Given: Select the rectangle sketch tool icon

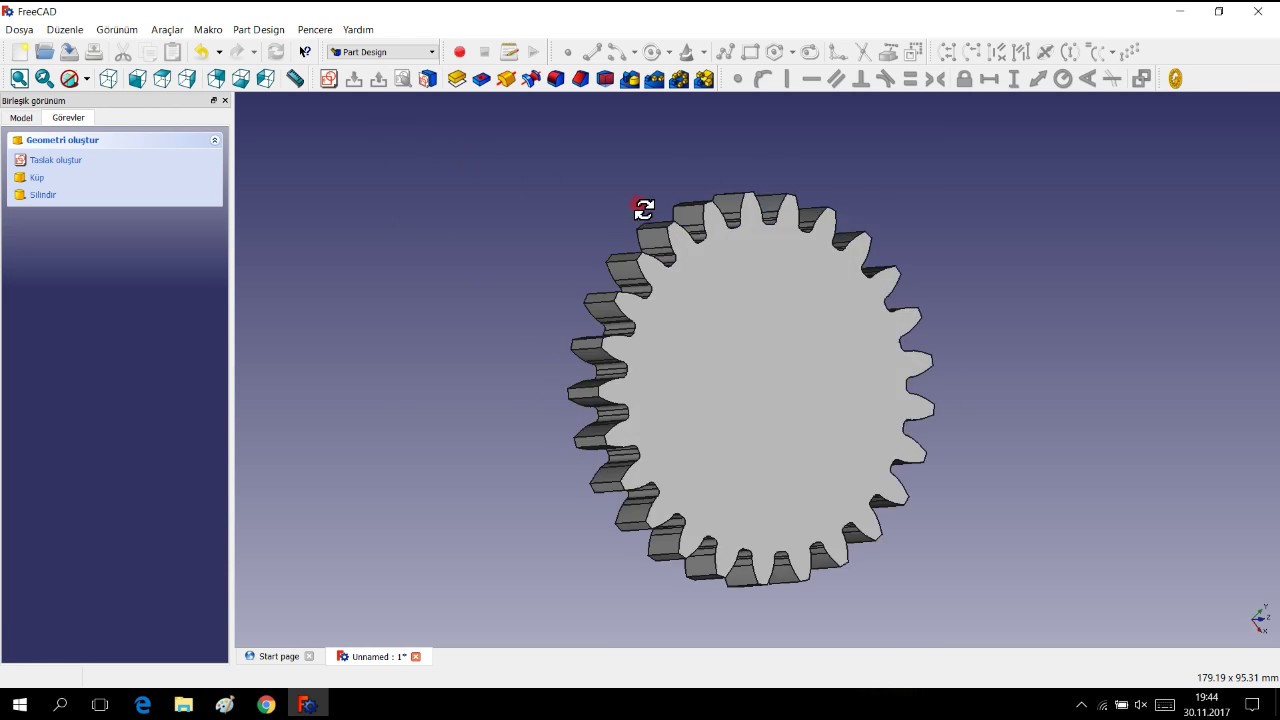Looking at the screenshot, I should 750,52.
